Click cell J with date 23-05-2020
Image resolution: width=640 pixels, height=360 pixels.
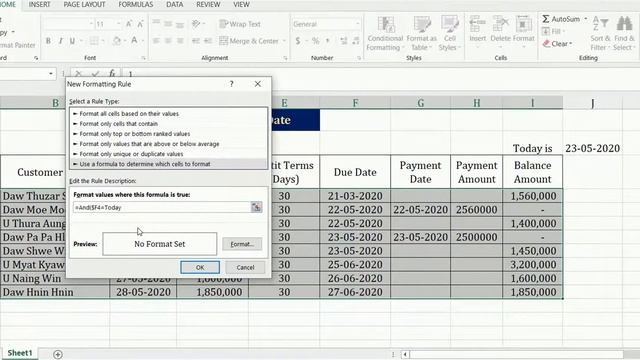click(x=593, y=149)
